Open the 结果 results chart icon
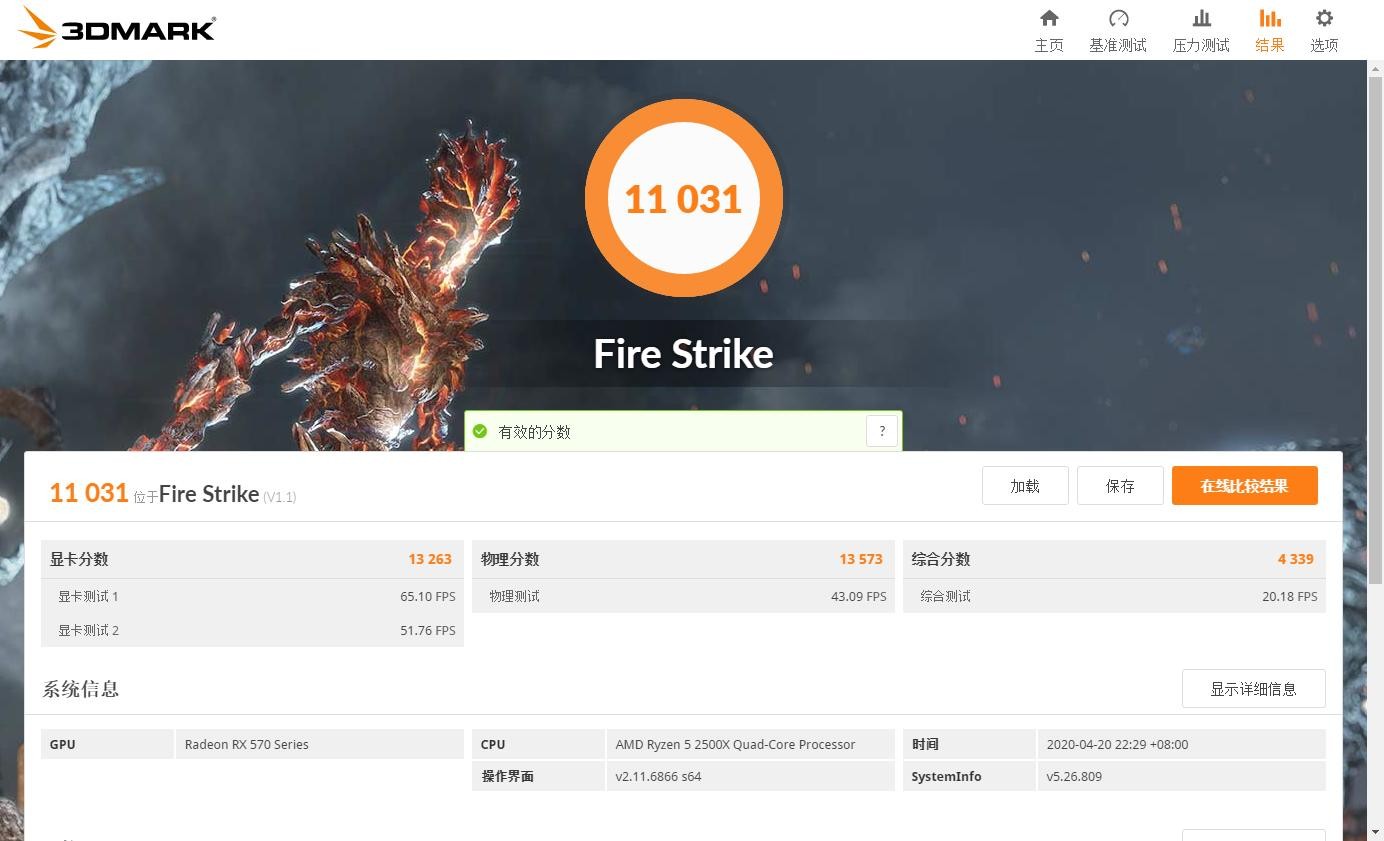 click(1270, 18)
